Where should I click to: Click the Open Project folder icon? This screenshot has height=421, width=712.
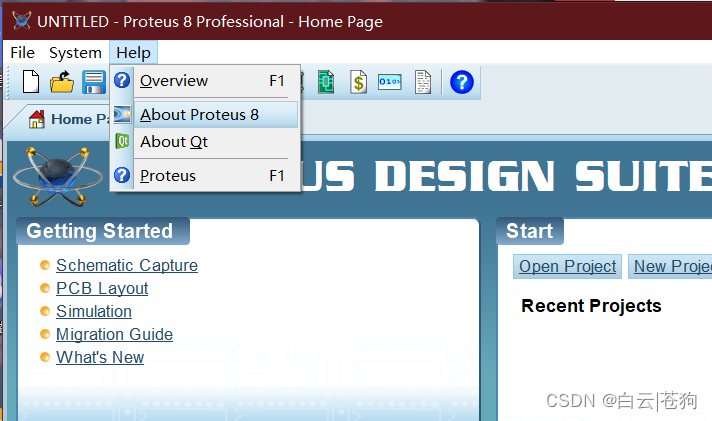62,82
